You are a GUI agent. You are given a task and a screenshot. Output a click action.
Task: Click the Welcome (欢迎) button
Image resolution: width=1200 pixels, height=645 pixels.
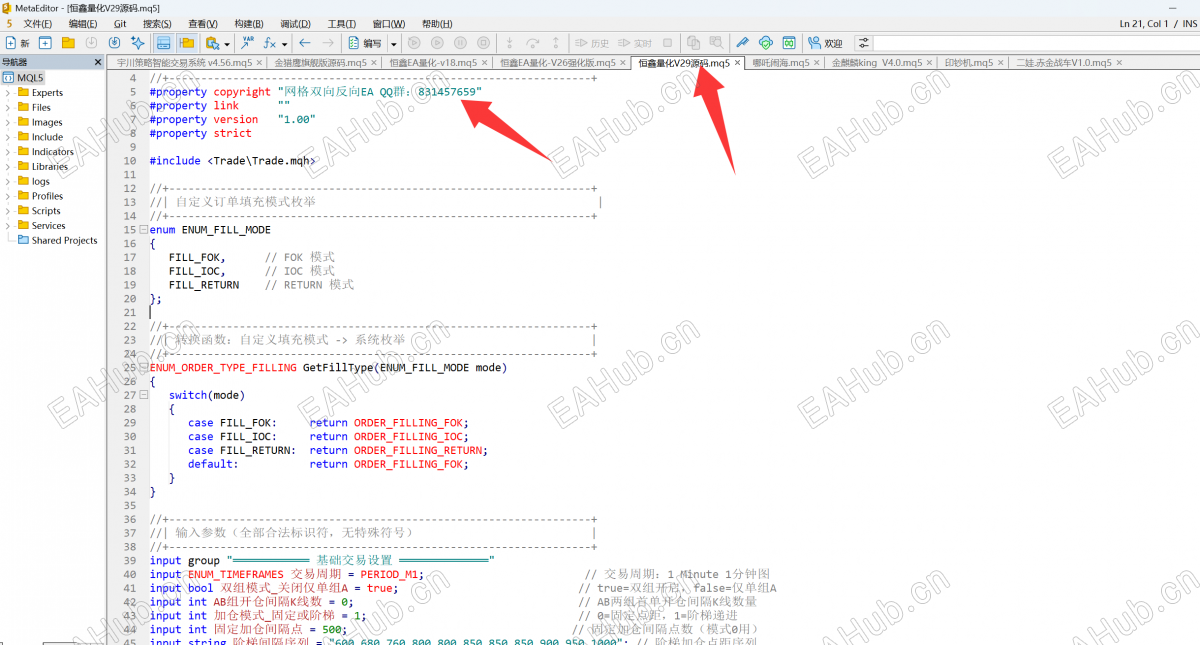click(x=825, y=43)
